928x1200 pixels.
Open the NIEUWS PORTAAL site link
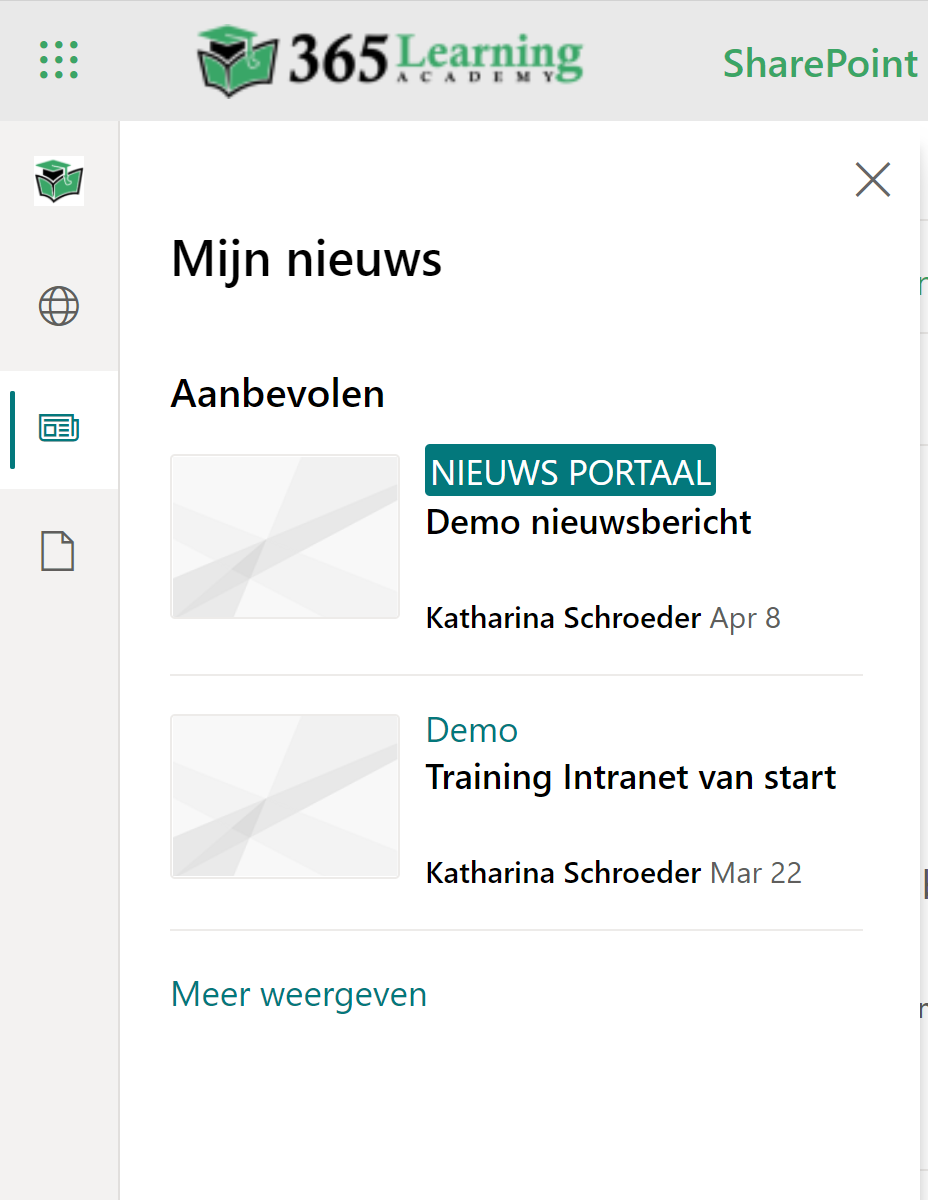tap(570, 471)
